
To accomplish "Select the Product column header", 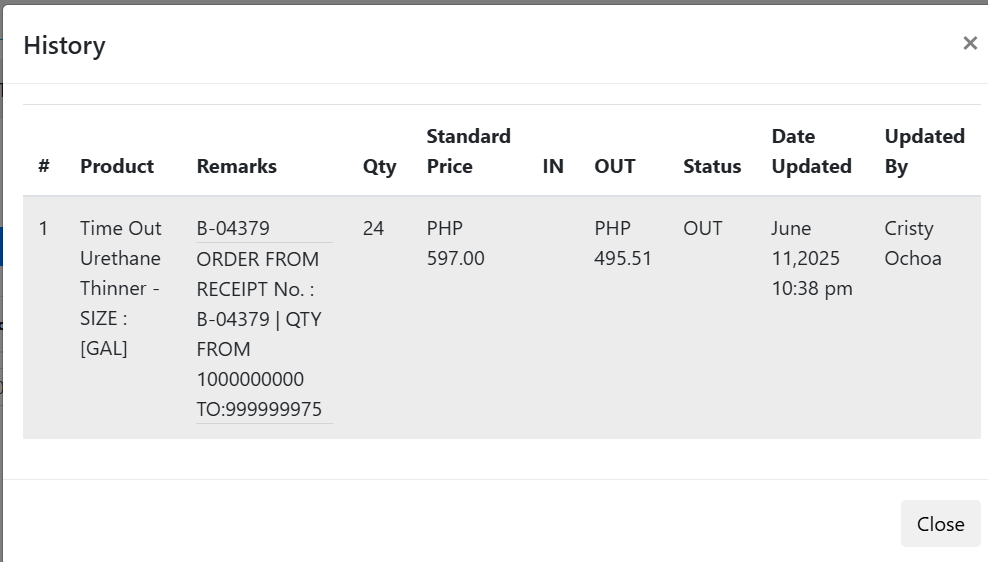I will tap(117, 166).
